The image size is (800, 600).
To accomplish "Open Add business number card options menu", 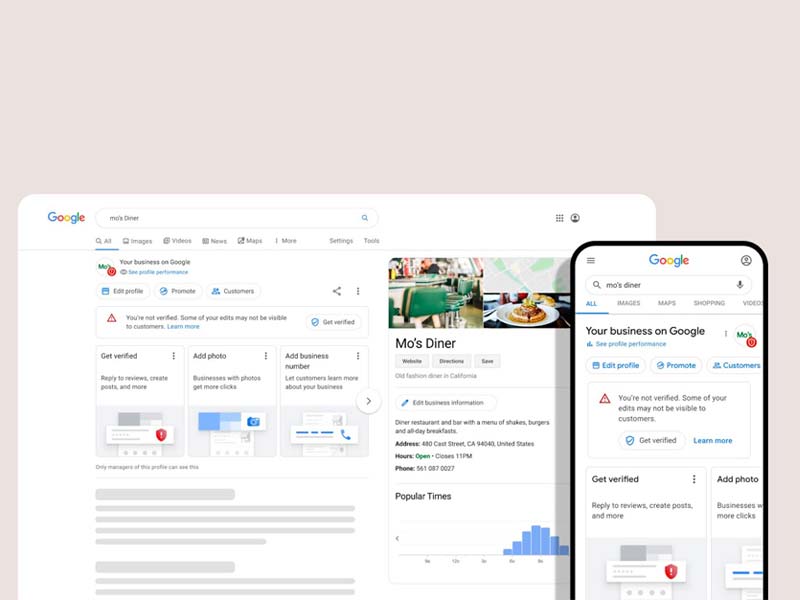I will point(358,356).
